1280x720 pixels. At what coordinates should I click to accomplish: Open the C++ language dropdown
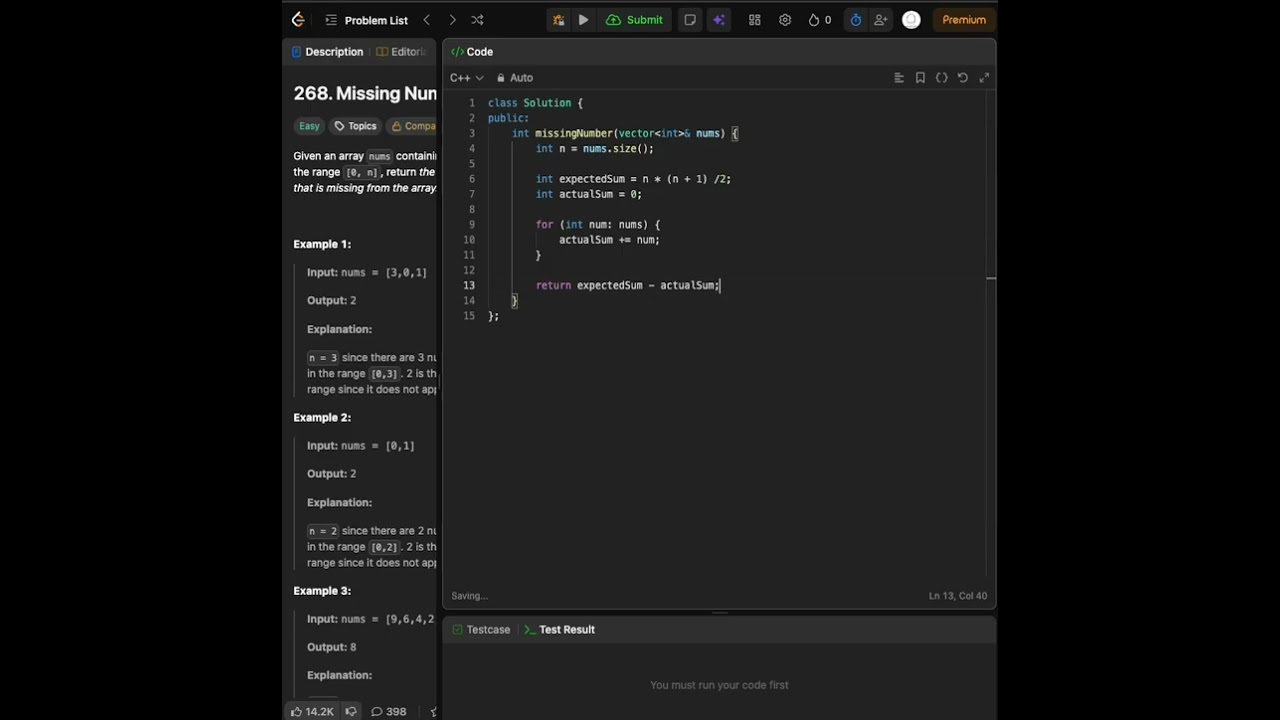467,78
